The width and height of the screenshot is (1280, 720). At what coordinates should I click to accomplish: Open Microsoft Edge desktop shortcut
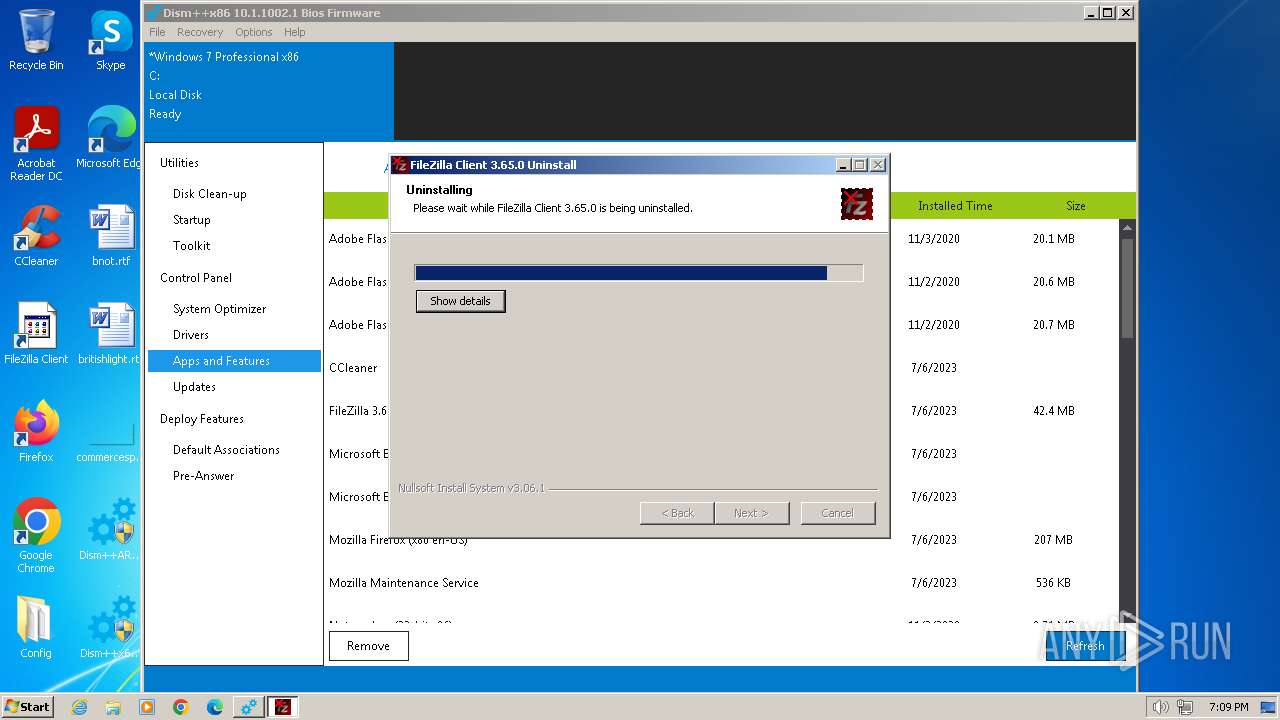tap(111, 138)
